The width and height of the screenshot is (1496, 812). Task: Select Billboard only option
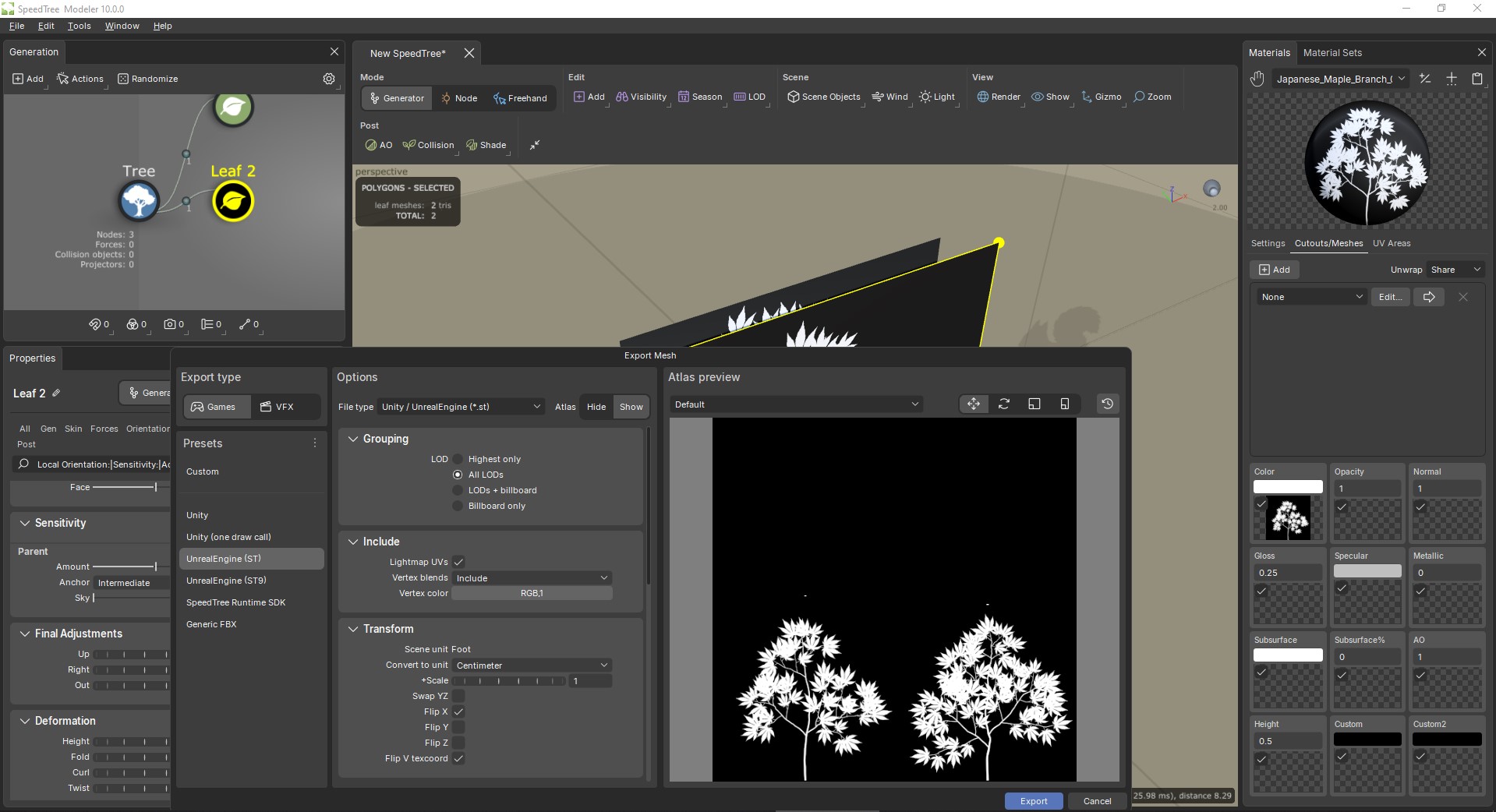click(x=458, y=506)
